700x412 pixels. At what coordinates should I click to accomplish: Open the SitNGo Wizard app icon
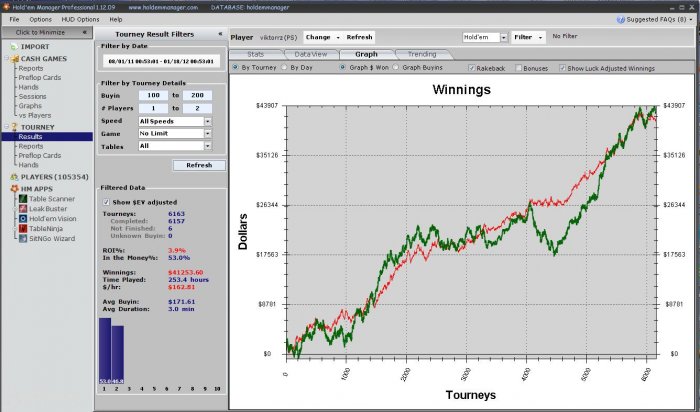point(23,238)
